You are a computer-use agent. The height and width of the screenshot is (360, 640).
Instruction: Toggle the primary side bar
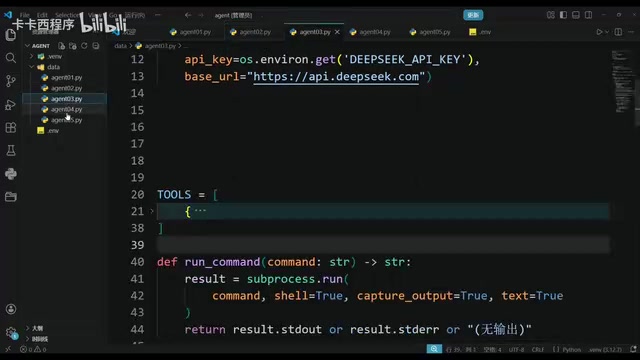[563, 15]
